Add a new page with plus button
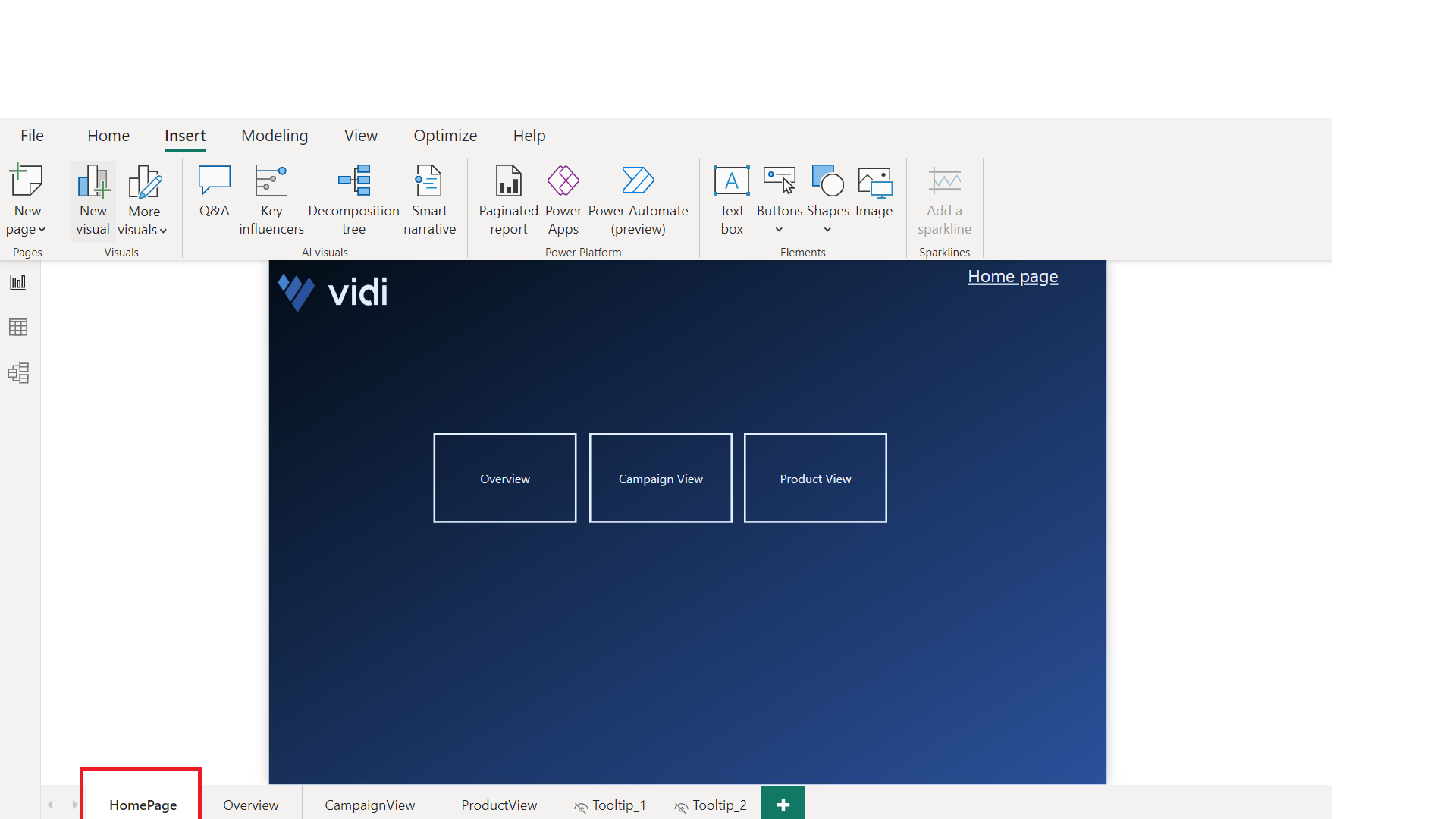The width and height of the screenshot is (1456, 819). (783, 804)
